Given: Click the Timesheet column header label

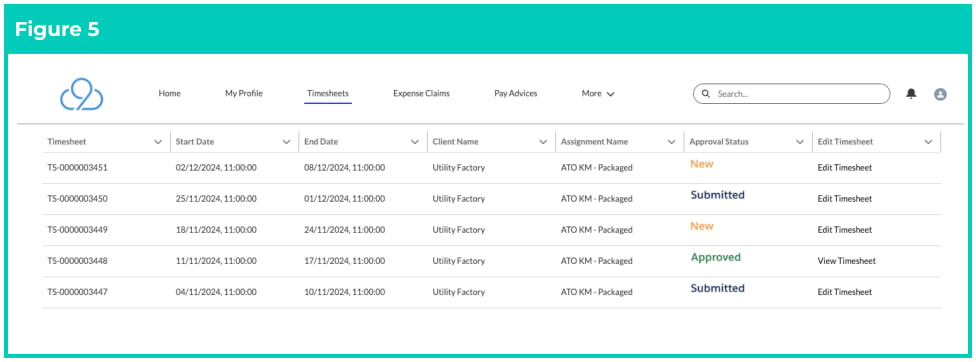Looking at the screenshot, I should tap(67, 142).
